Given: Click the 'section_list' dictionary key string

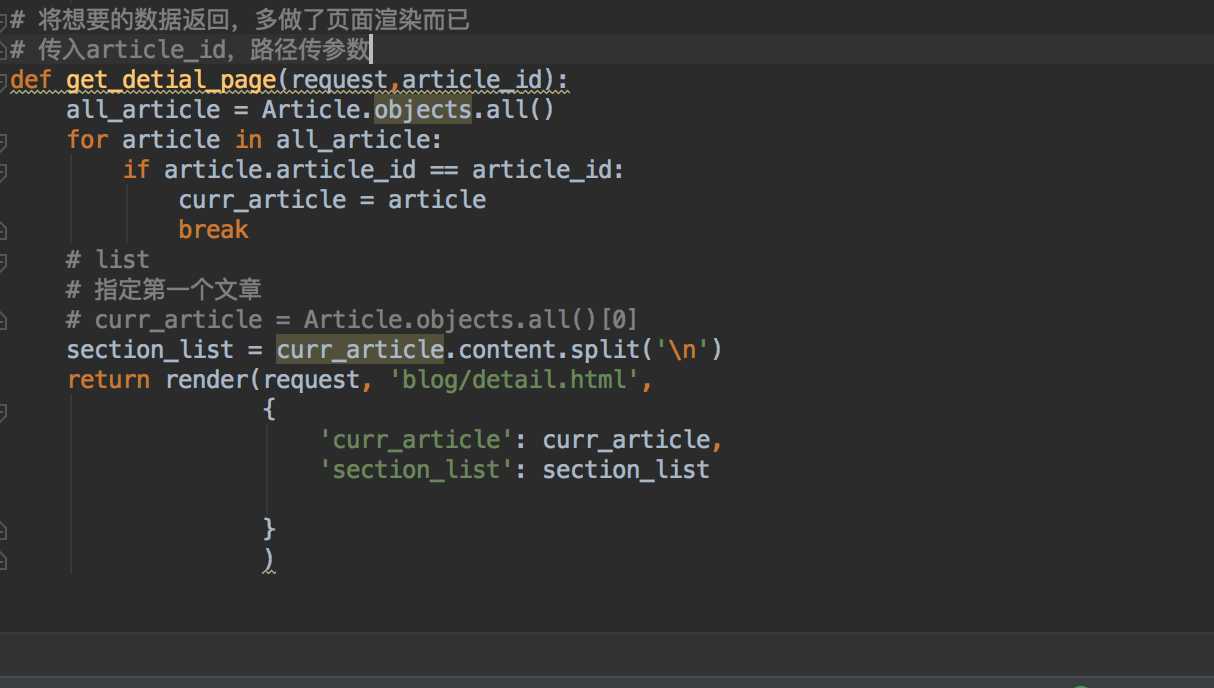Looking at the screenshot, I should pos(416,469).
